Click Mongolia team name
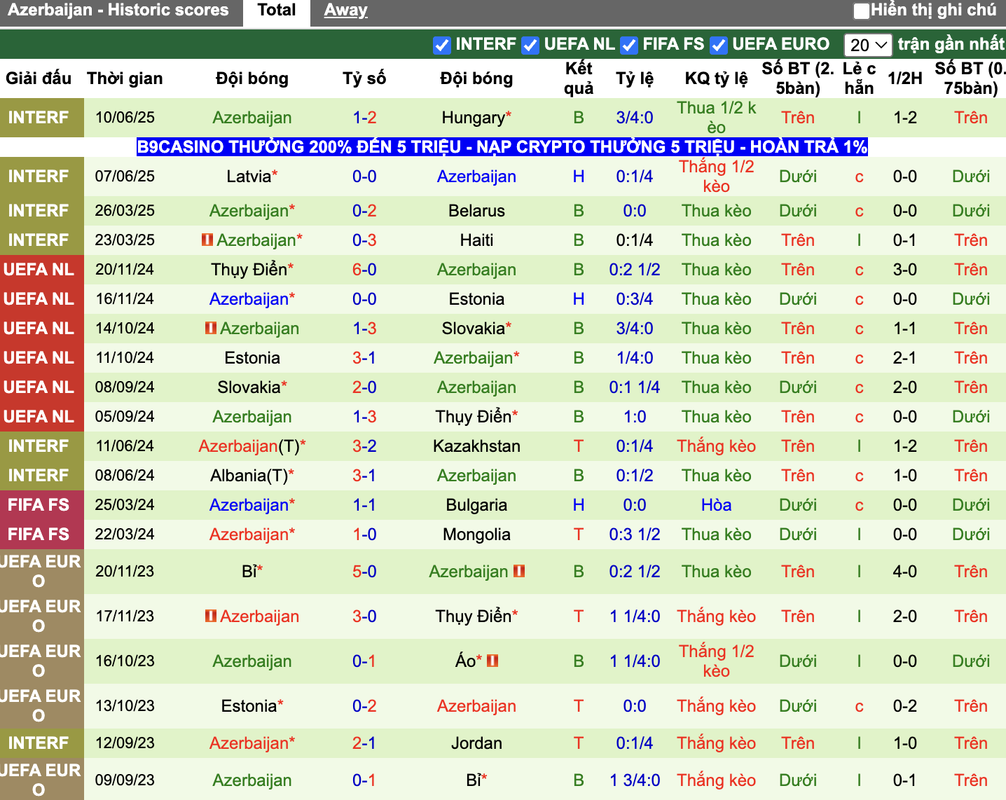The height and width of the screenshot is (800, 1006). (476, 534)
